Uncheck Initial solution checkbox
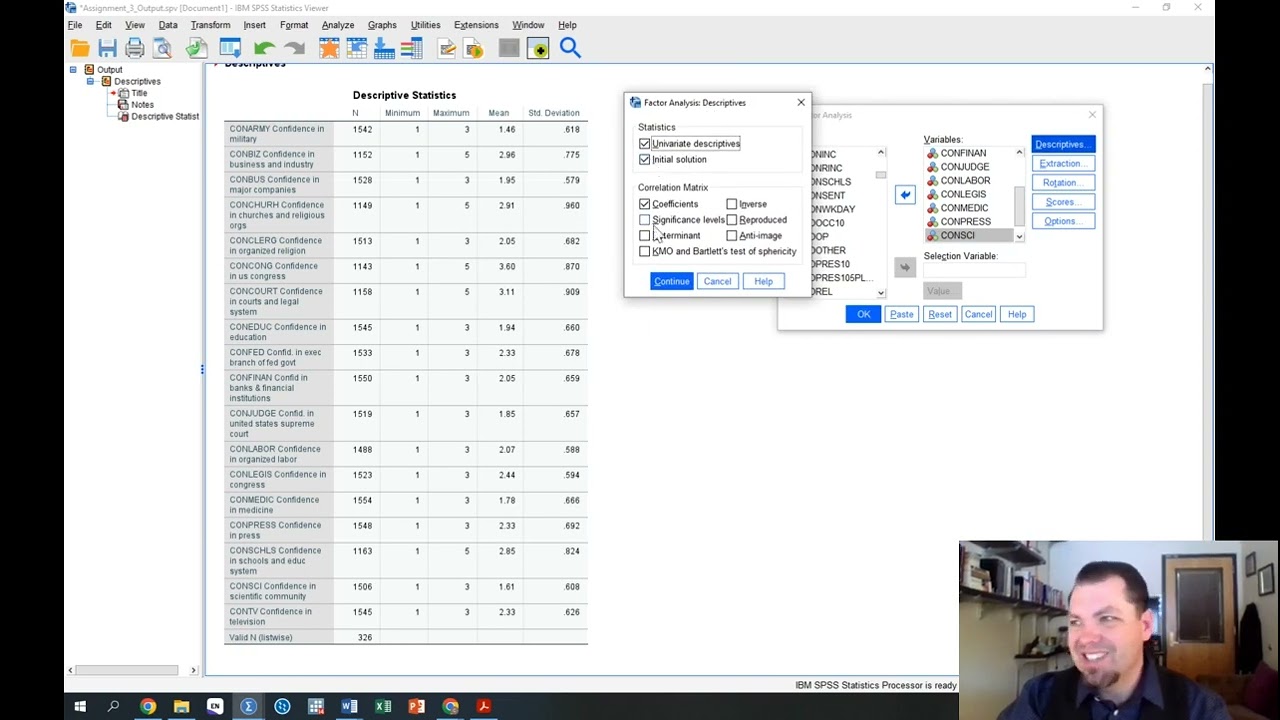The image size is (1280, 720). [x=645, y=160]
